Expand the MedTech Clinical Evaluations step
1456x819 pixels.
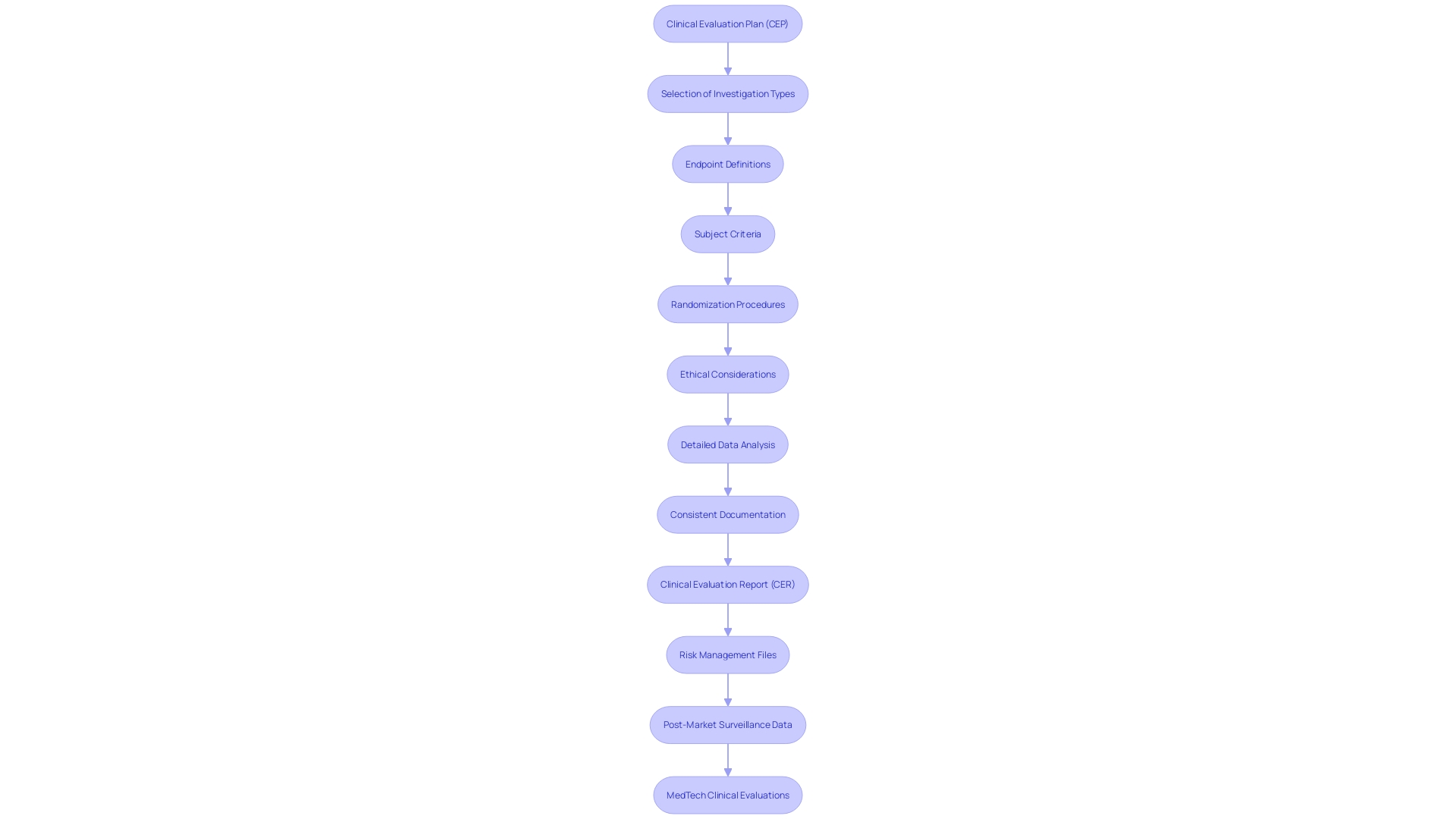click(727, 794)
